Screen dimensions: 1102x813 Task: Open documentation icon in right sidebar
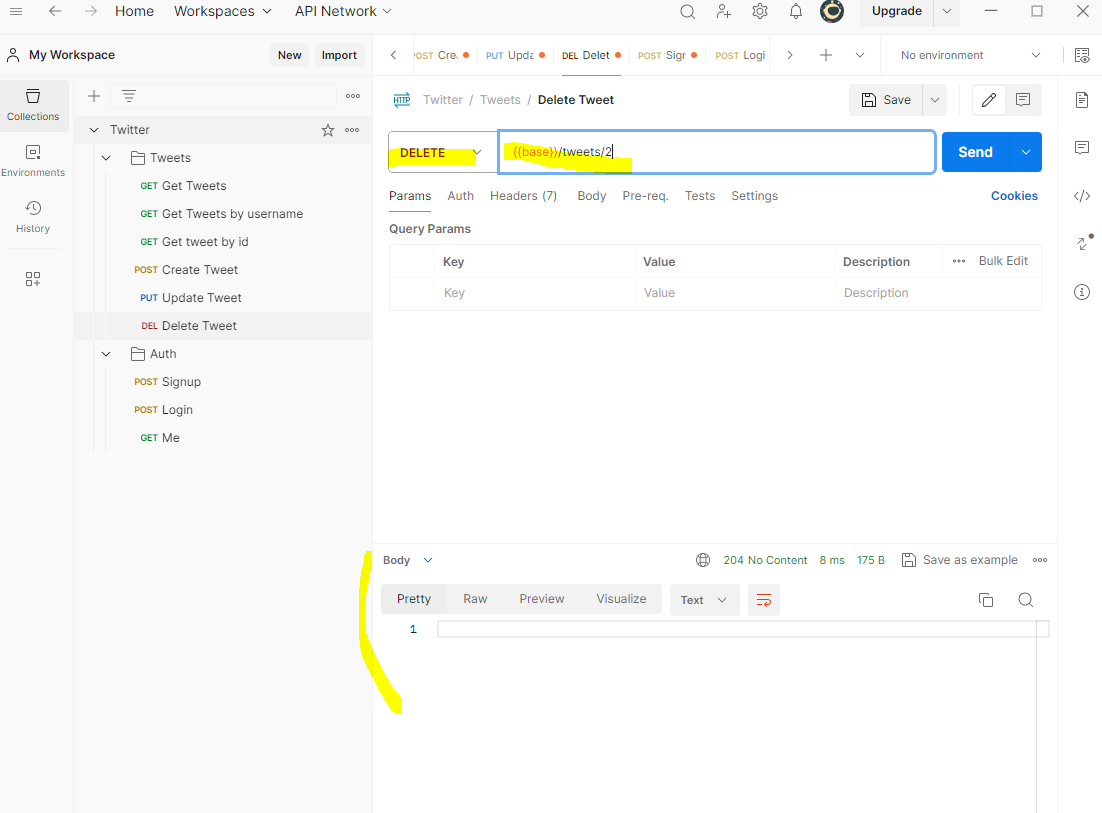coord(1082,100)
